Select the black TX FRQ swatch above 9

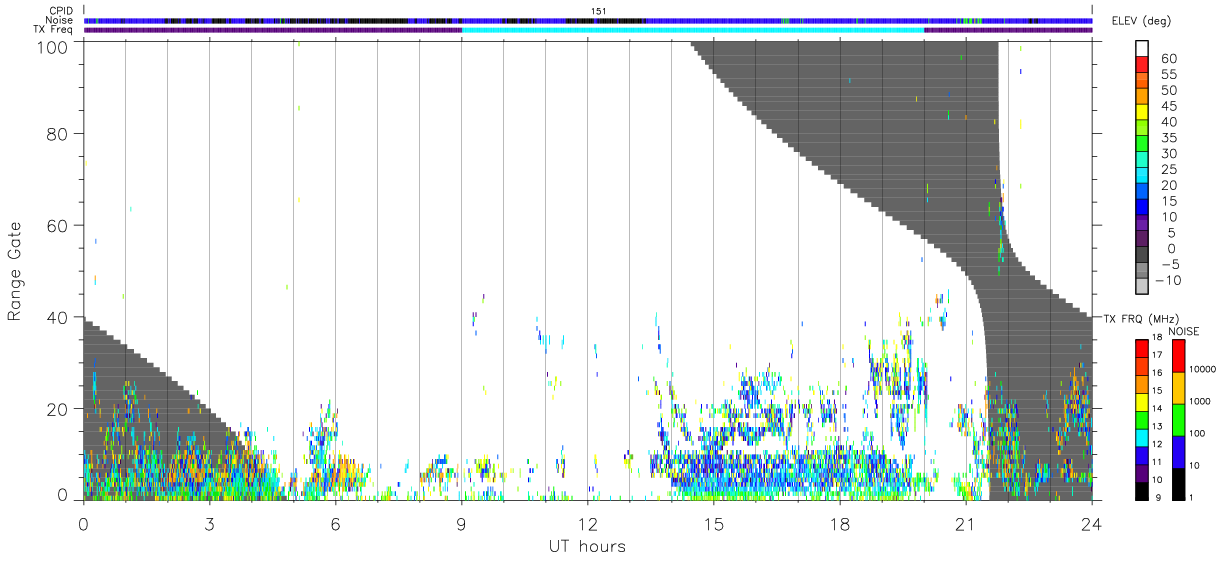pyautogui.click(x=1142, y=491)
